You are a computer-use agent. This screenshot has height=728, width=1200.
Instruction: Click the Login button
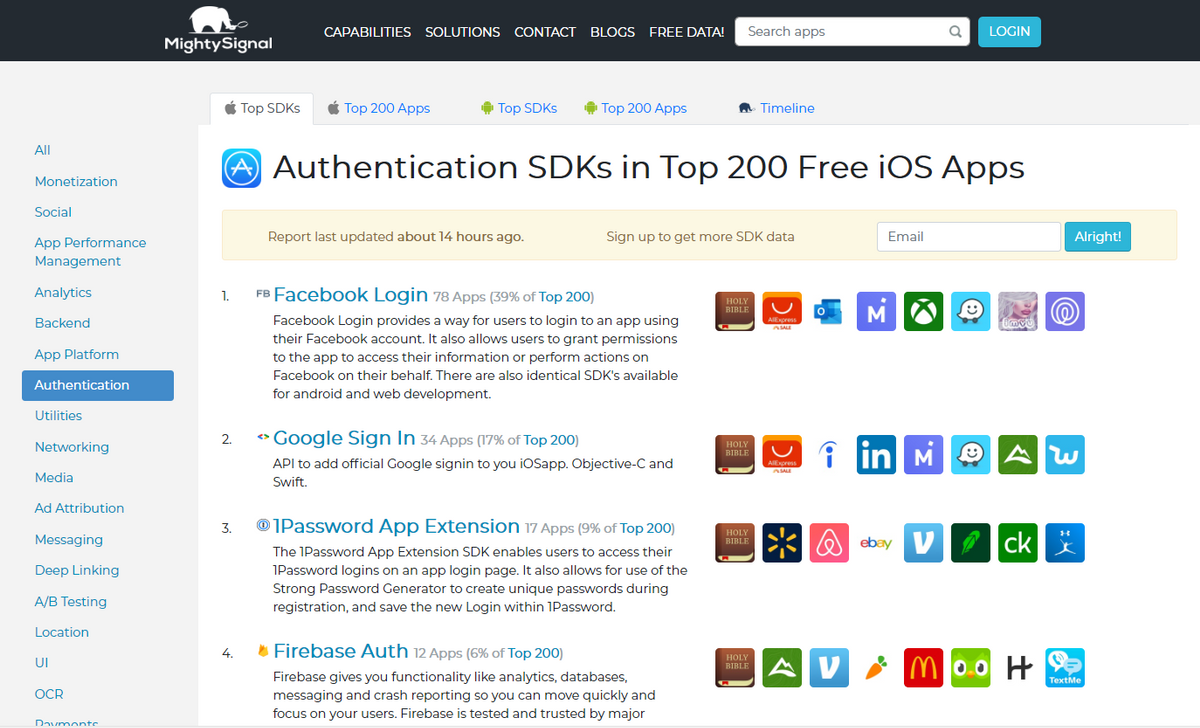(x=1009, y=32)
